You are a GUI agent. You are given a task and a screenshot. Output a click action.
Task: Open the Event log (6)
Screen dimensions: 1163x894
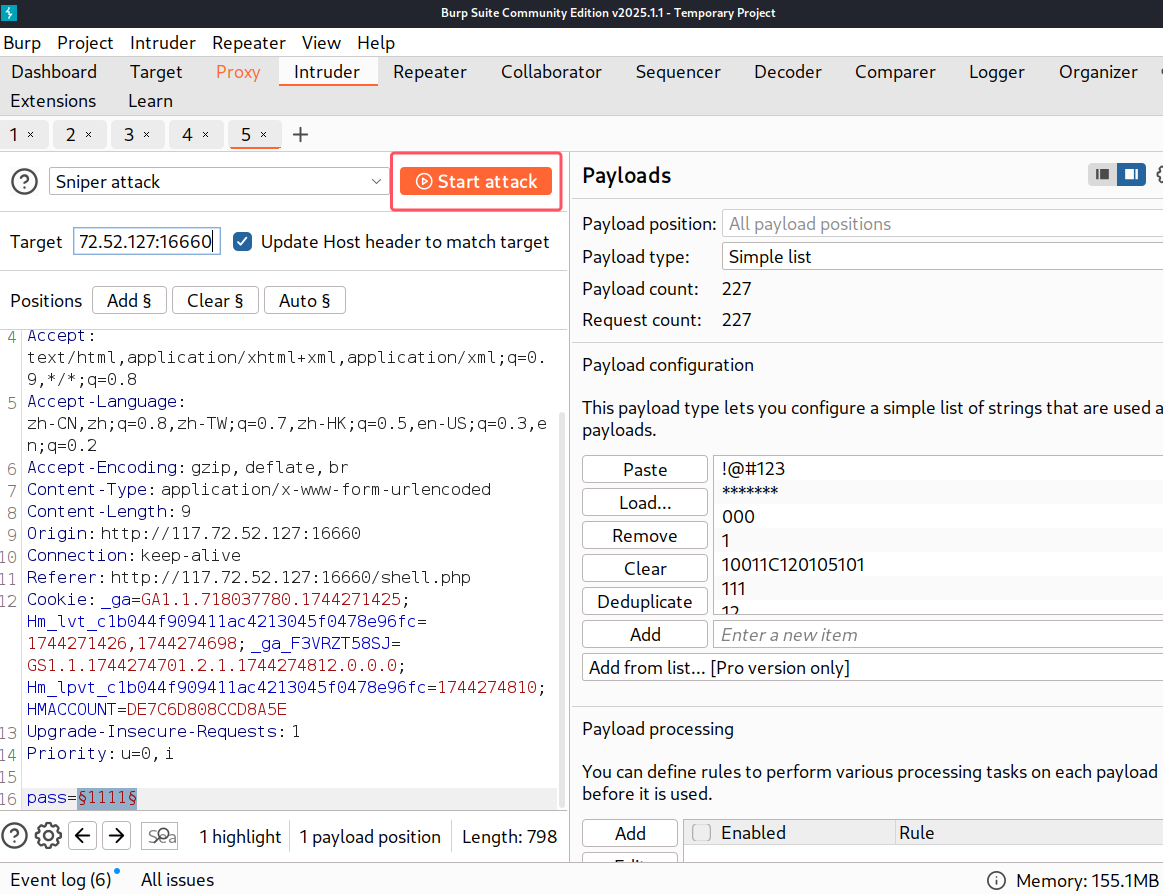point(61,880)
